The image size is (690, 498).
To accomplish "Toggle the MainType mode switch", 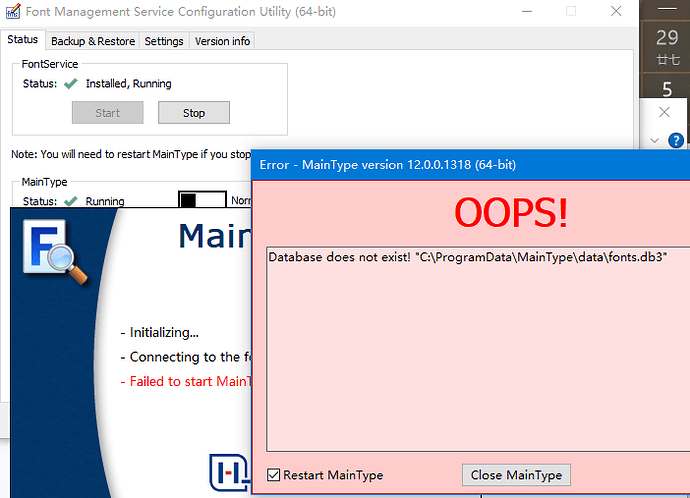I will click(x=202, y=199).
